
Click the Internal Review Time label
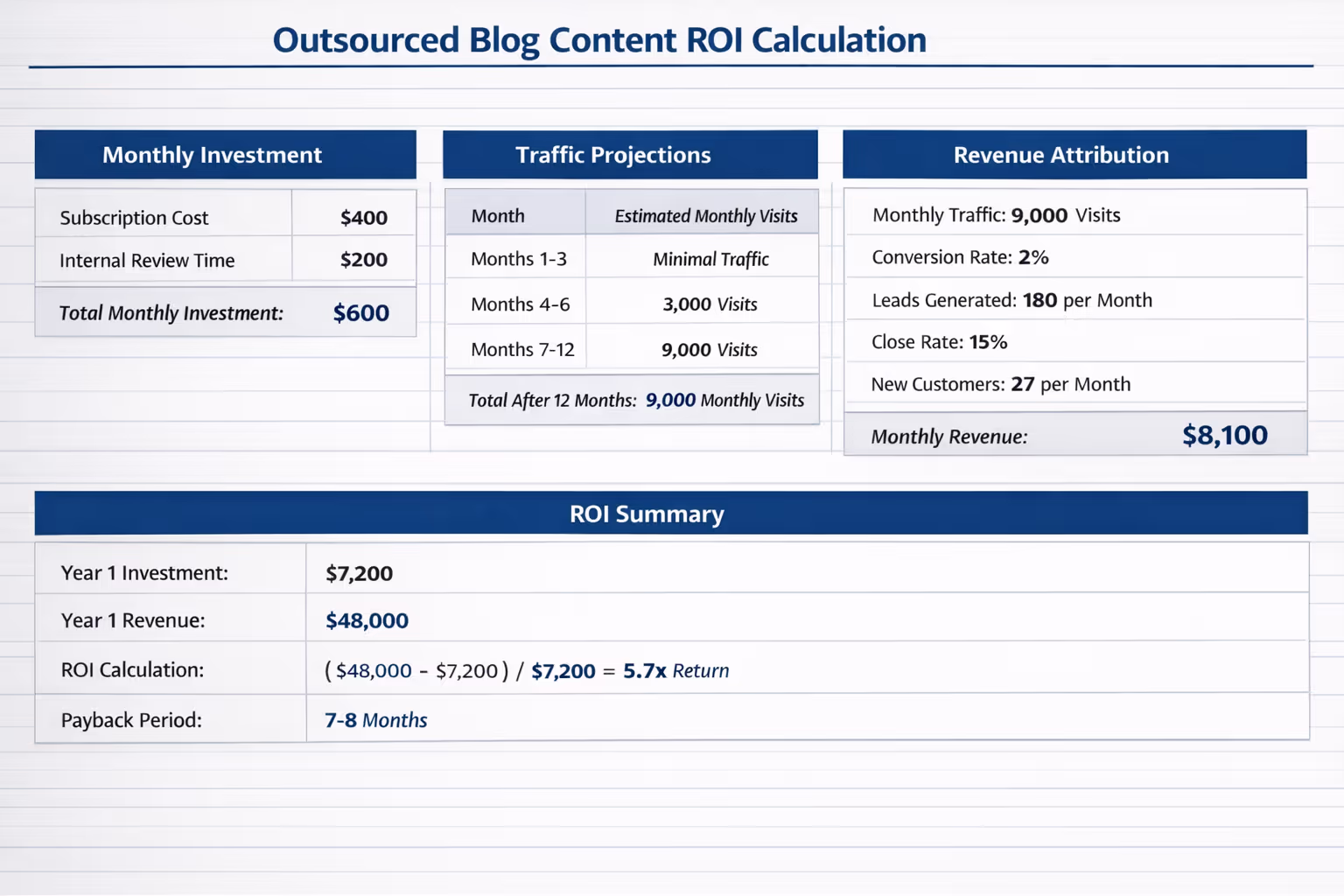coord(147,261)
